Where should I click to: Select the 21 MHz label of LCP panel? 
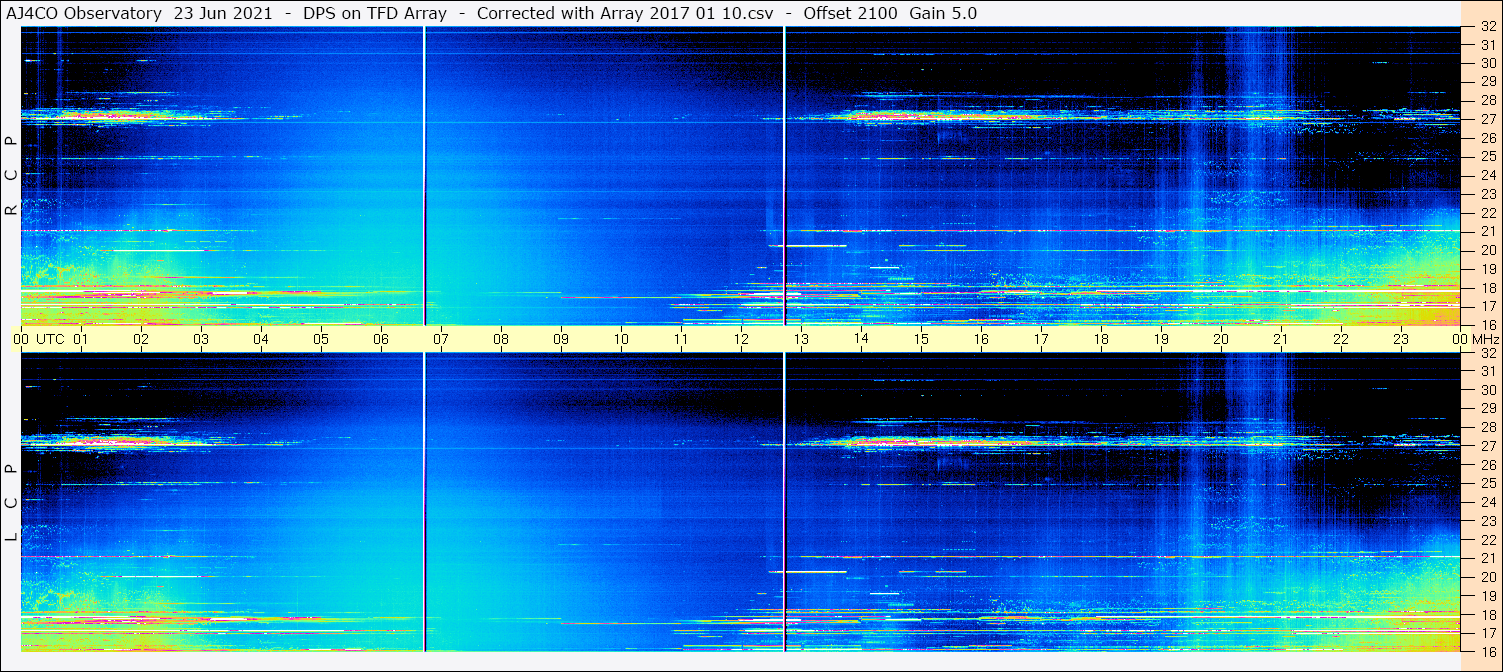point(1487,558)
